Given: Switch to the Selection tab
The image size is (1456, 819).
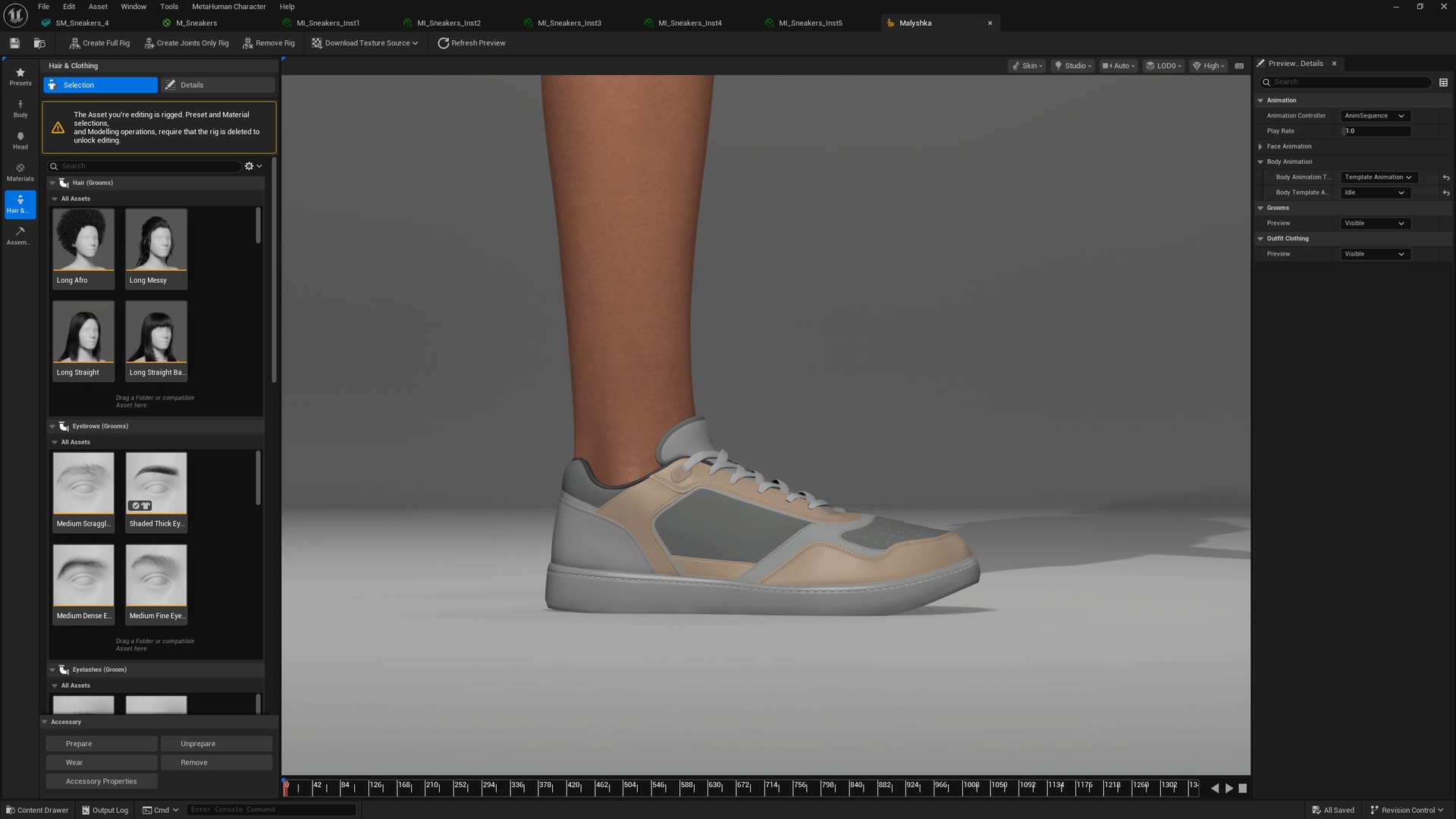Looking at the screenshot, I should tap(100, 85).
